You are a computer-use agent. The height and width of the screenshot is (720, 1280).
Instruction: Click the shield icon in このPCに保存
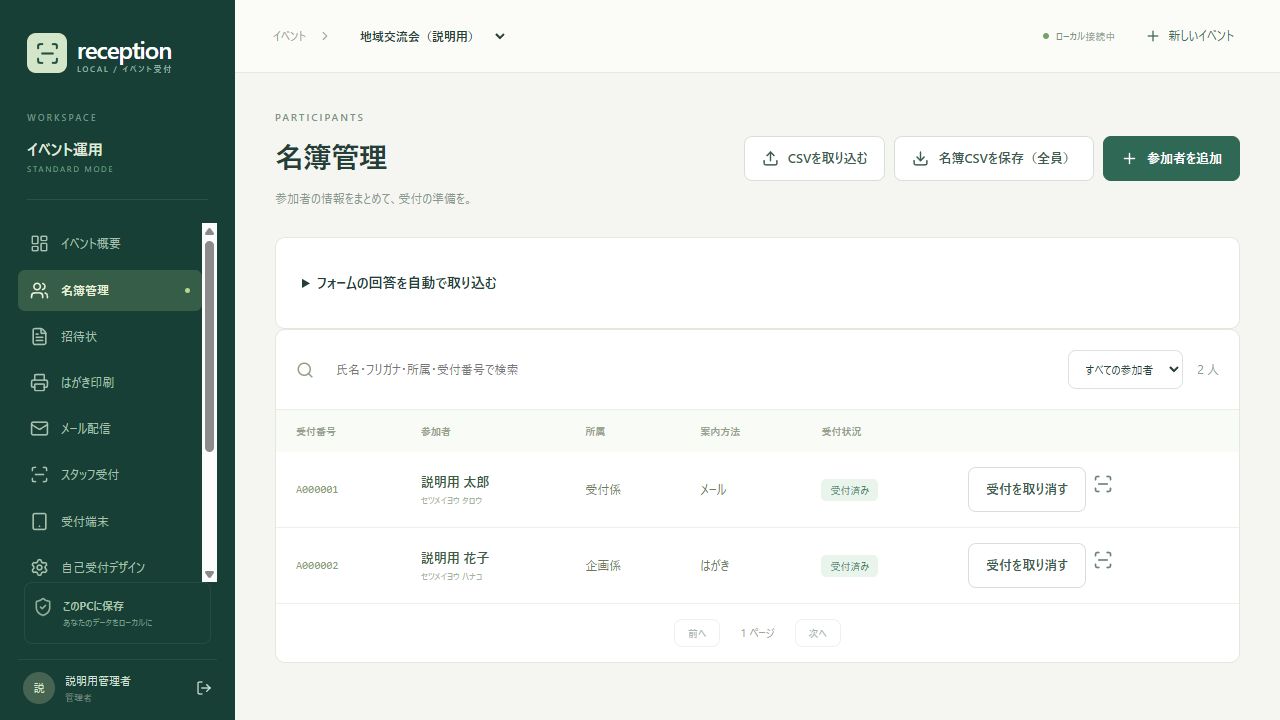[43, 607]
